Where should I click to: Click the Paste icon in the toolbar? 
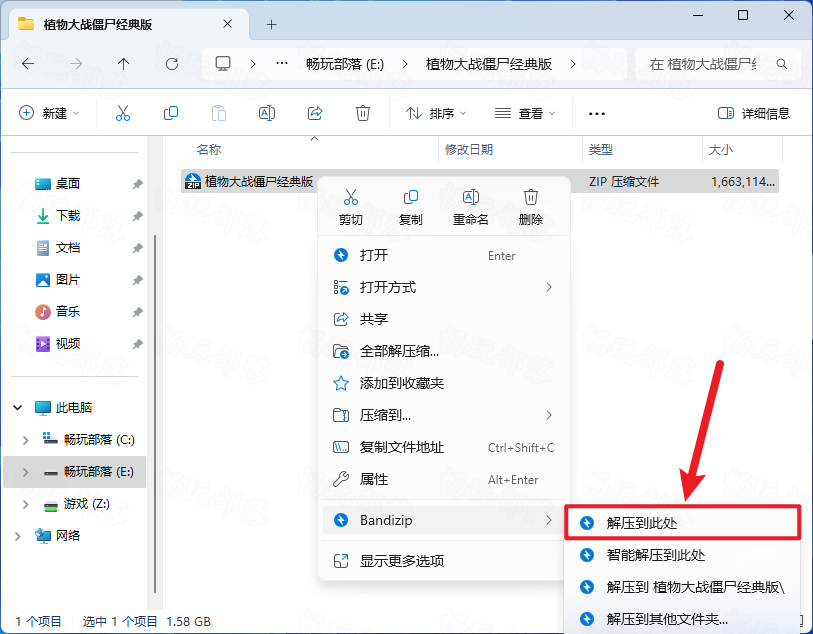[219, 113]
